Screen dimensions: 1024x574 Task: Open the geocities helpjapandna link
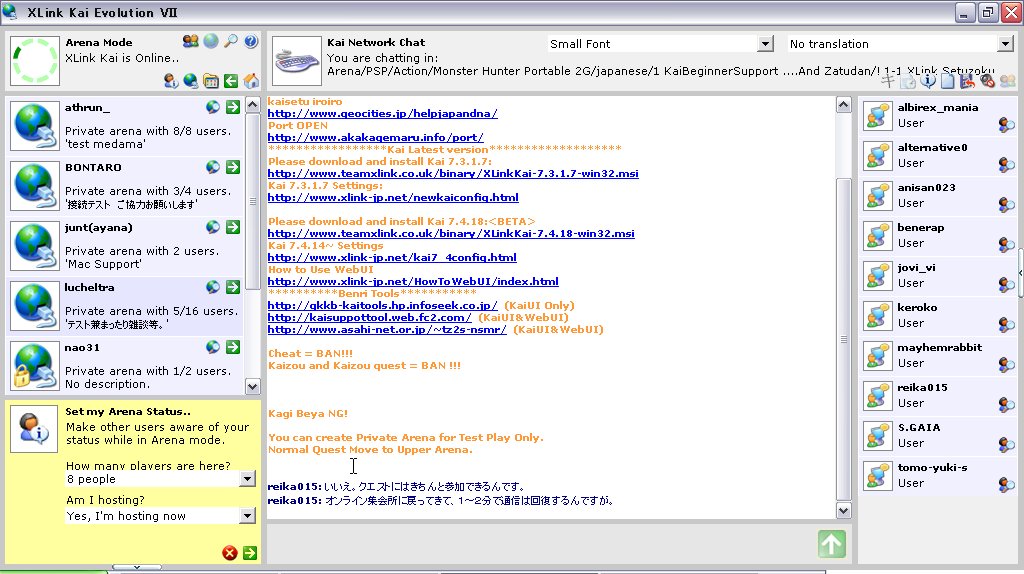click(383, 114)
